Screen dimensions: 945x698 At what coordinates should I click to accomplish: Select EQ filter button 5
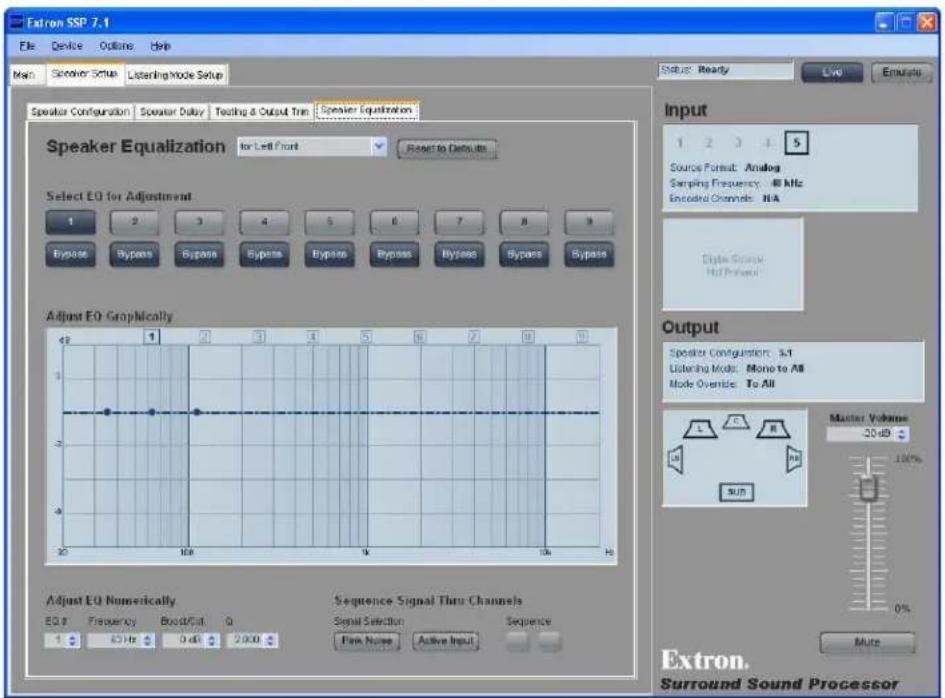329,222
